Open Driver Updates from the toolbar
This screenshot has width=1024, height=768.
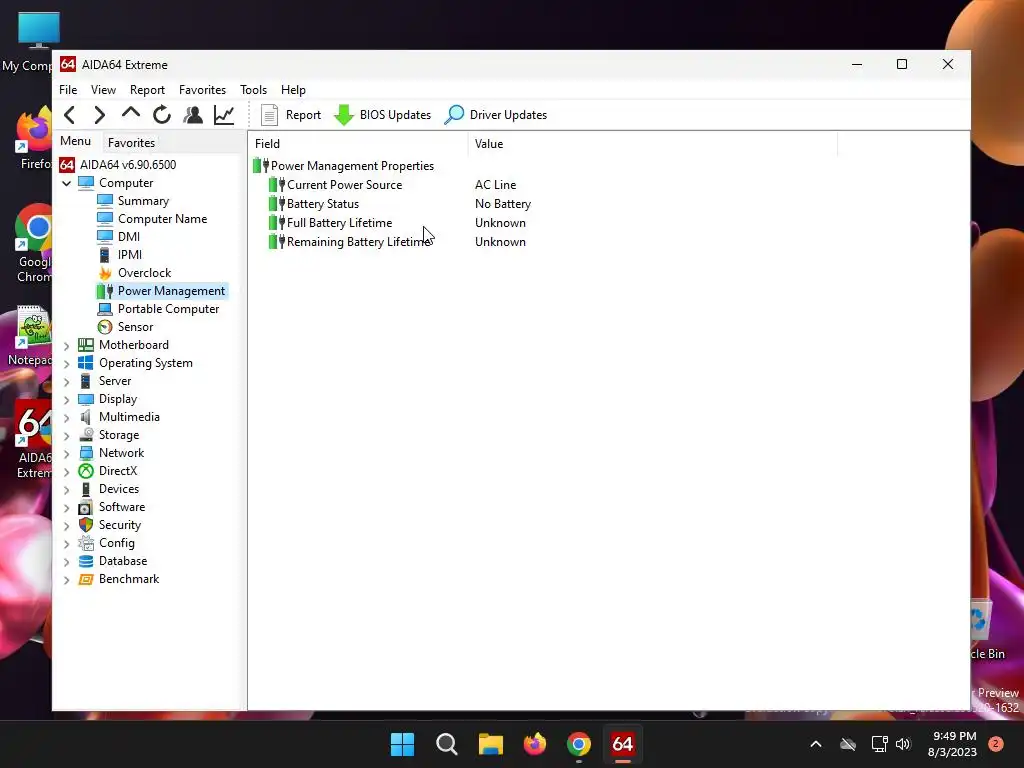496,115
